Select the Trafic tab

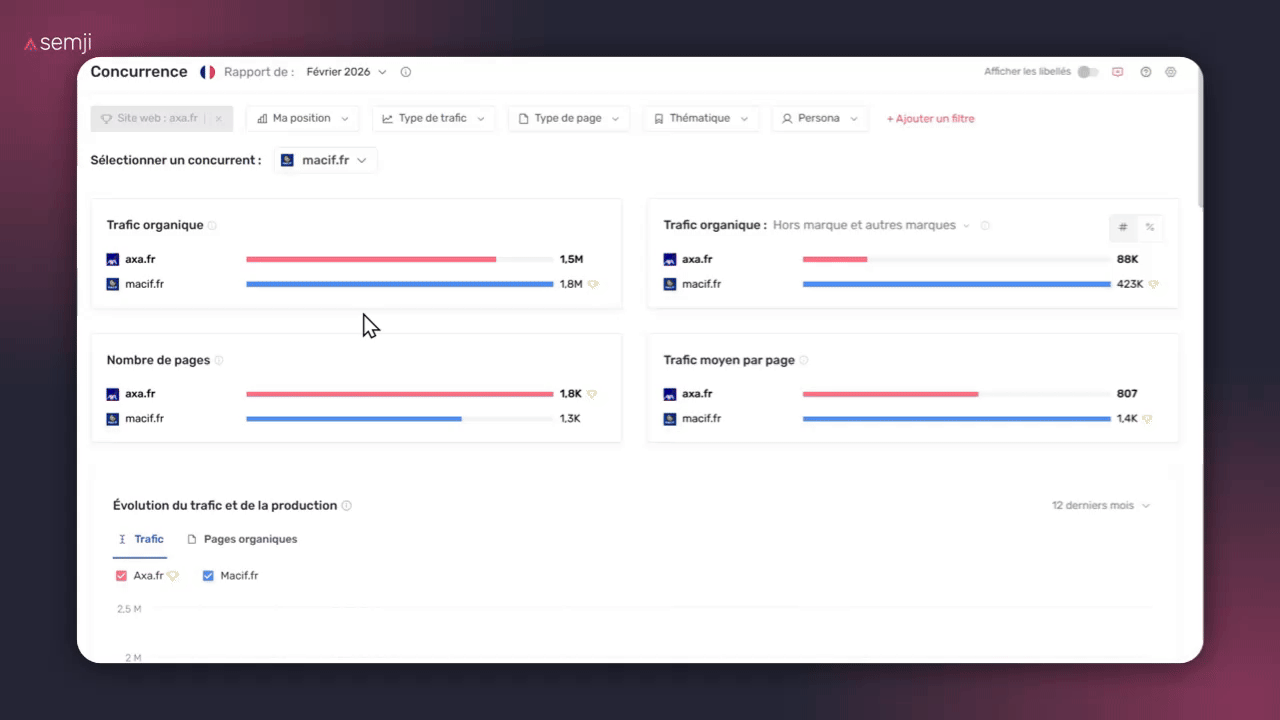click(140, 539)
